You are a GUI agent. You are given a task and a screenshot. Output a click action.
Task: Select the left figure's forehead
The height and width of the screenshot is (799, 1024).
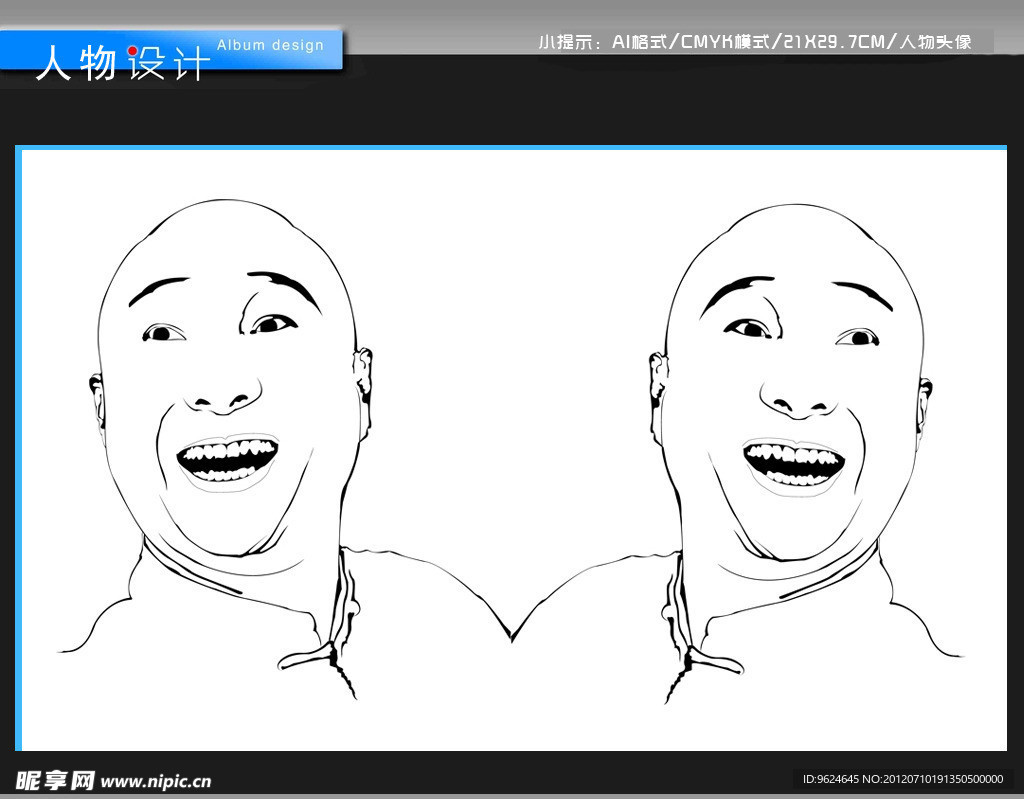click(x=220, y=245)
